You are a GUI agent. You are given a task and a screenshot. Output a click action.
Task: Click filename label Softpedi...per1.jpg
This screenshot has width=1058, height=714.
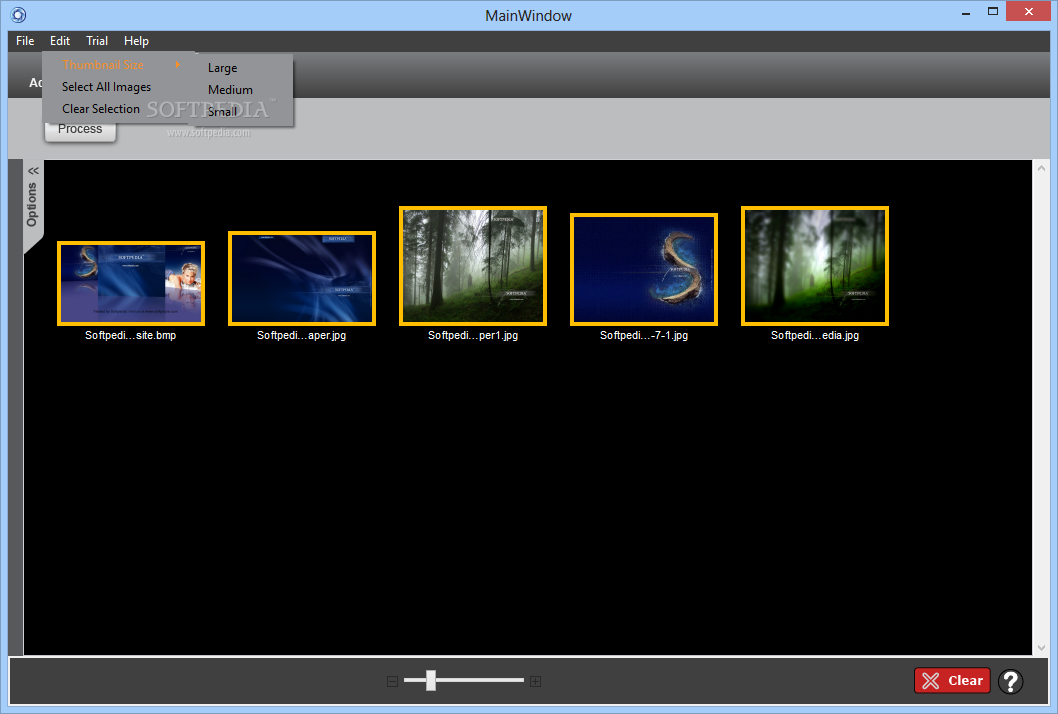pos(473,335)
